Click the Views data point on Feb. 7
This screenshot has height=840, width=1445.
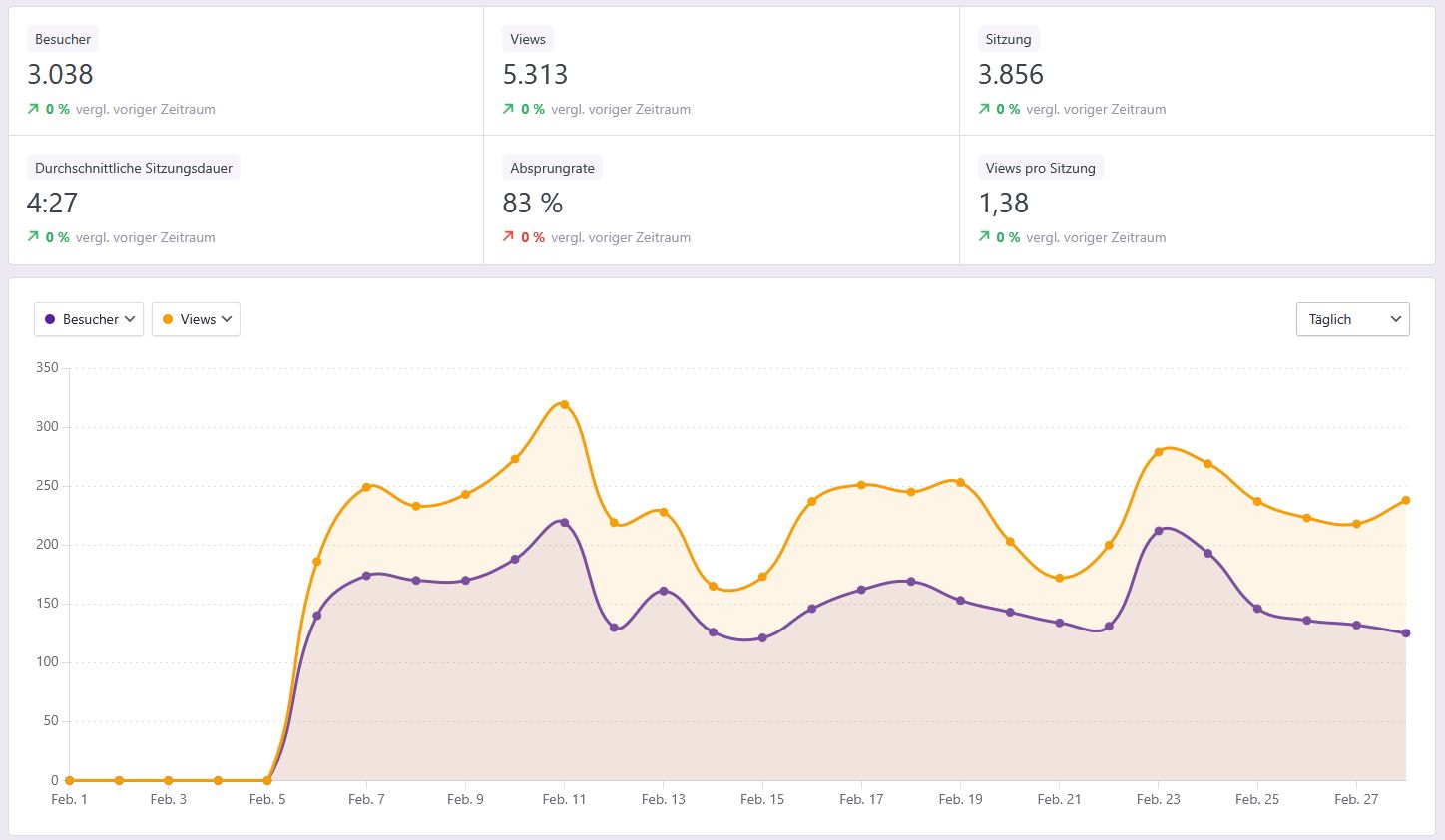click(x=366, y=487)
